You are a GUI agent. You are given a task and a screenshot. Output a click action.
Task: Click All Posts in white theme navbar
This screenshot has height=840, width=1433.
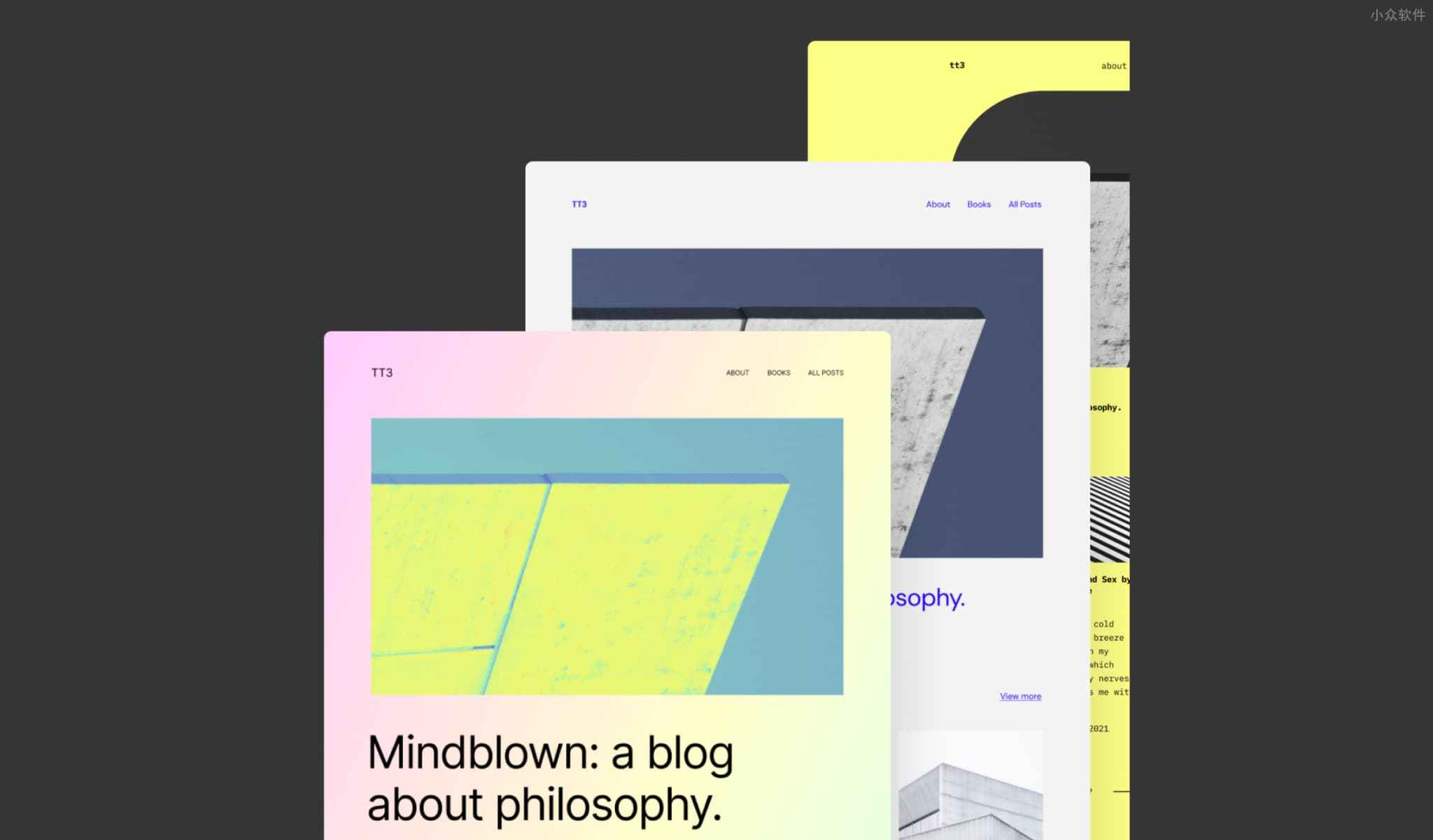1024,204
